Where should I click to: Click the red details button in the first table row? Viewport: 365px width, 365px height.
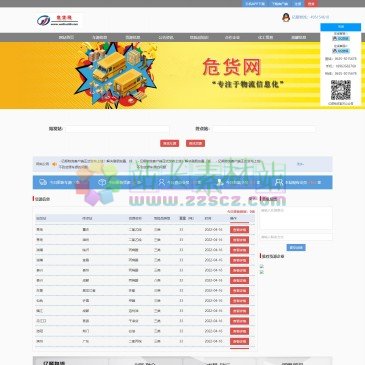pos(239,230)
